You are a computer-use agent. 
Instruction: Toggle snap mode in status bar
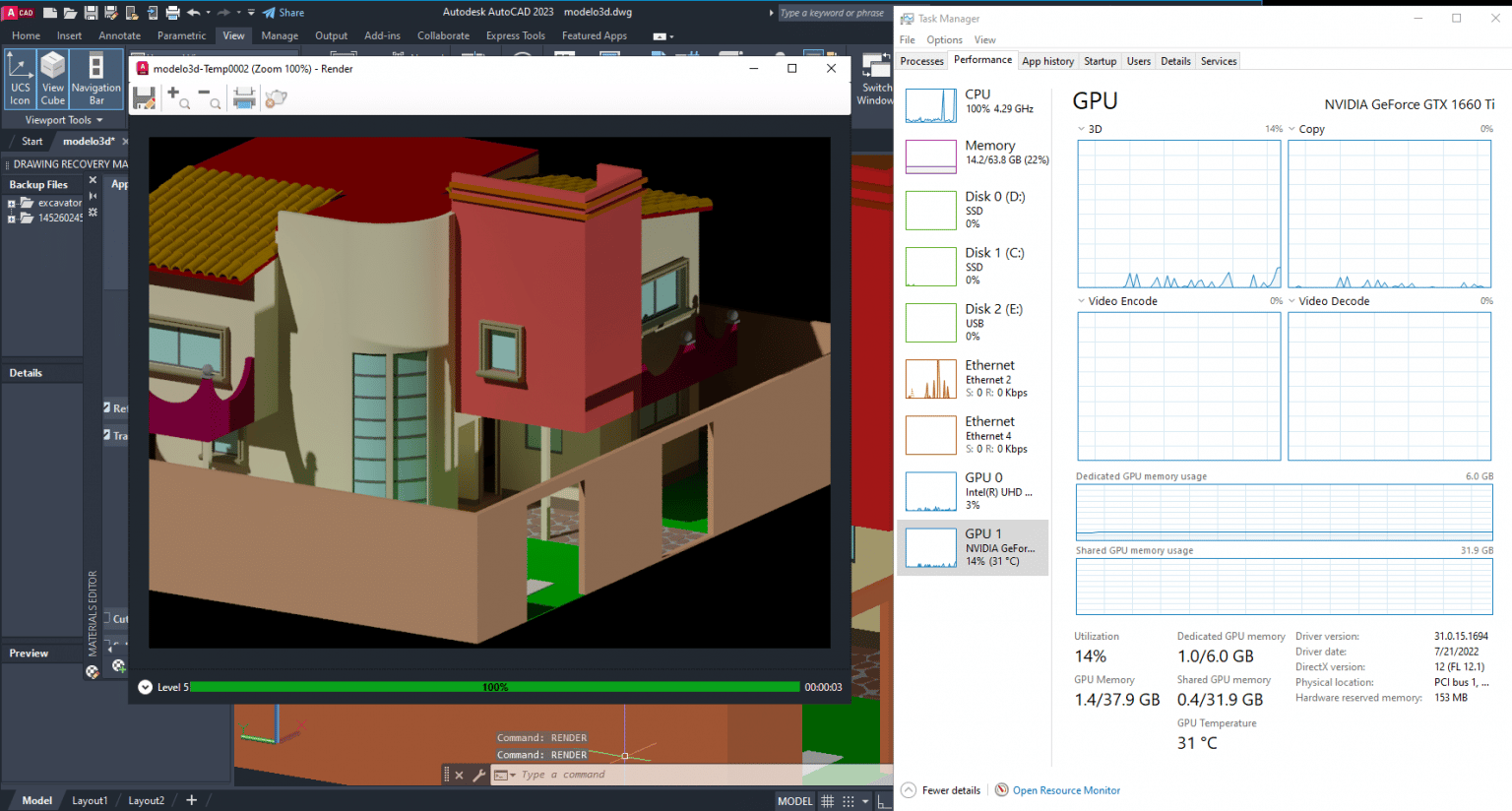point(849,801)
